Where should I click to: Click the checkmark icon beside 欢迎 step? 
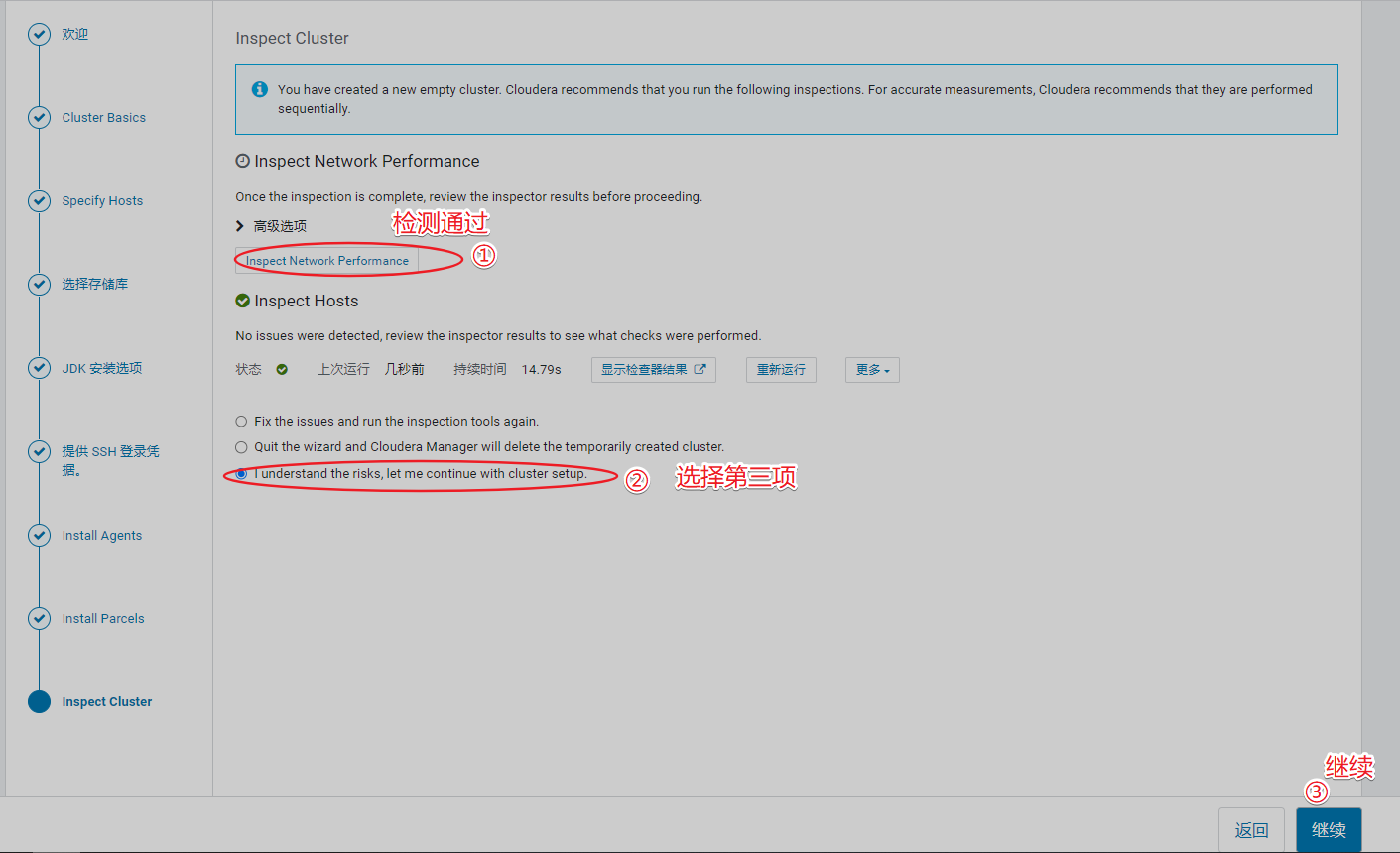point(39,35)
